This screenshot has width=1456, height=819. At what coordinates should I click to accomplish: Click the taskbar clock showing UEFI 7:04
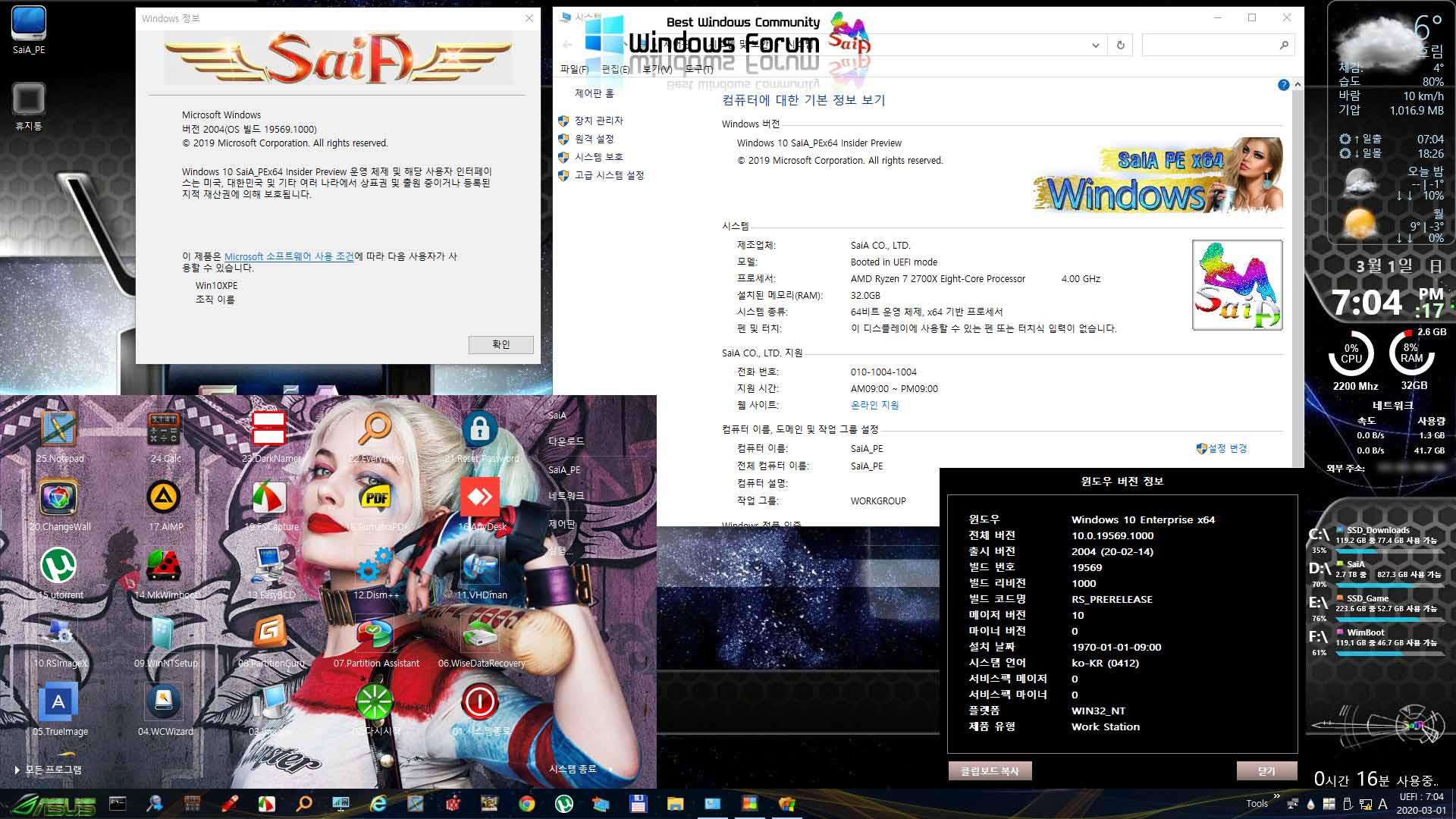coord(1422,803)
